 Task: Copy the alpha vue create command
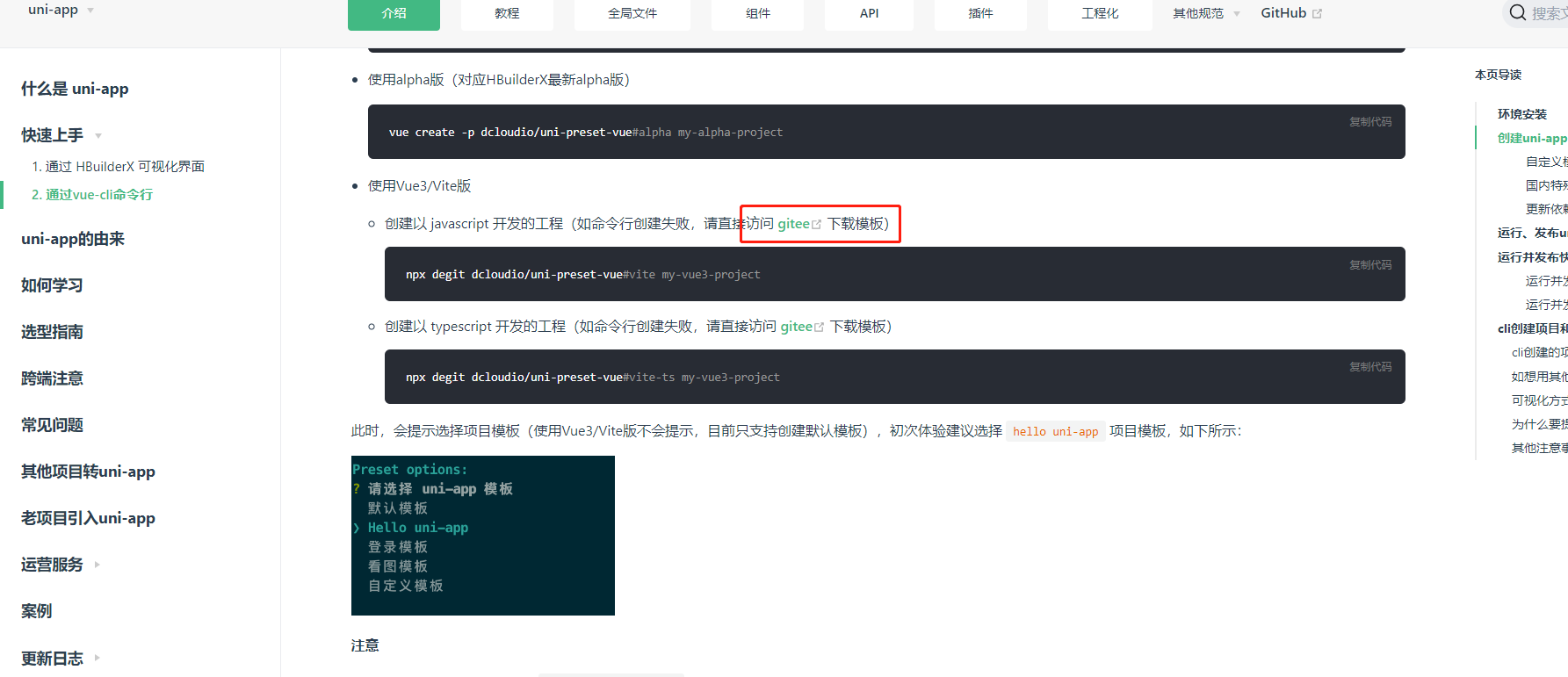tap(1370, 122)
